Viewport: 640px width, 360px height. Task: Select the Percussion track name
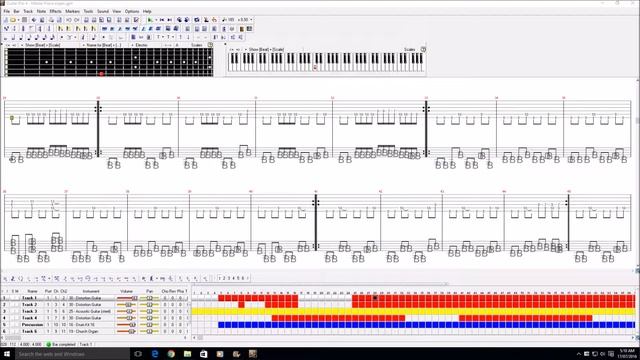tap(32, 324)
